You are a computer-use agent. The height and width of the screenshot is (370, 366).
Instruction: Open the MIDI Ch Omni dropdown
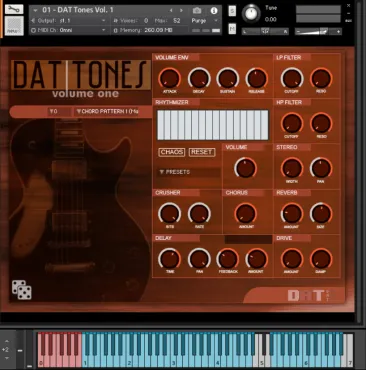click(x=68, y=30)
